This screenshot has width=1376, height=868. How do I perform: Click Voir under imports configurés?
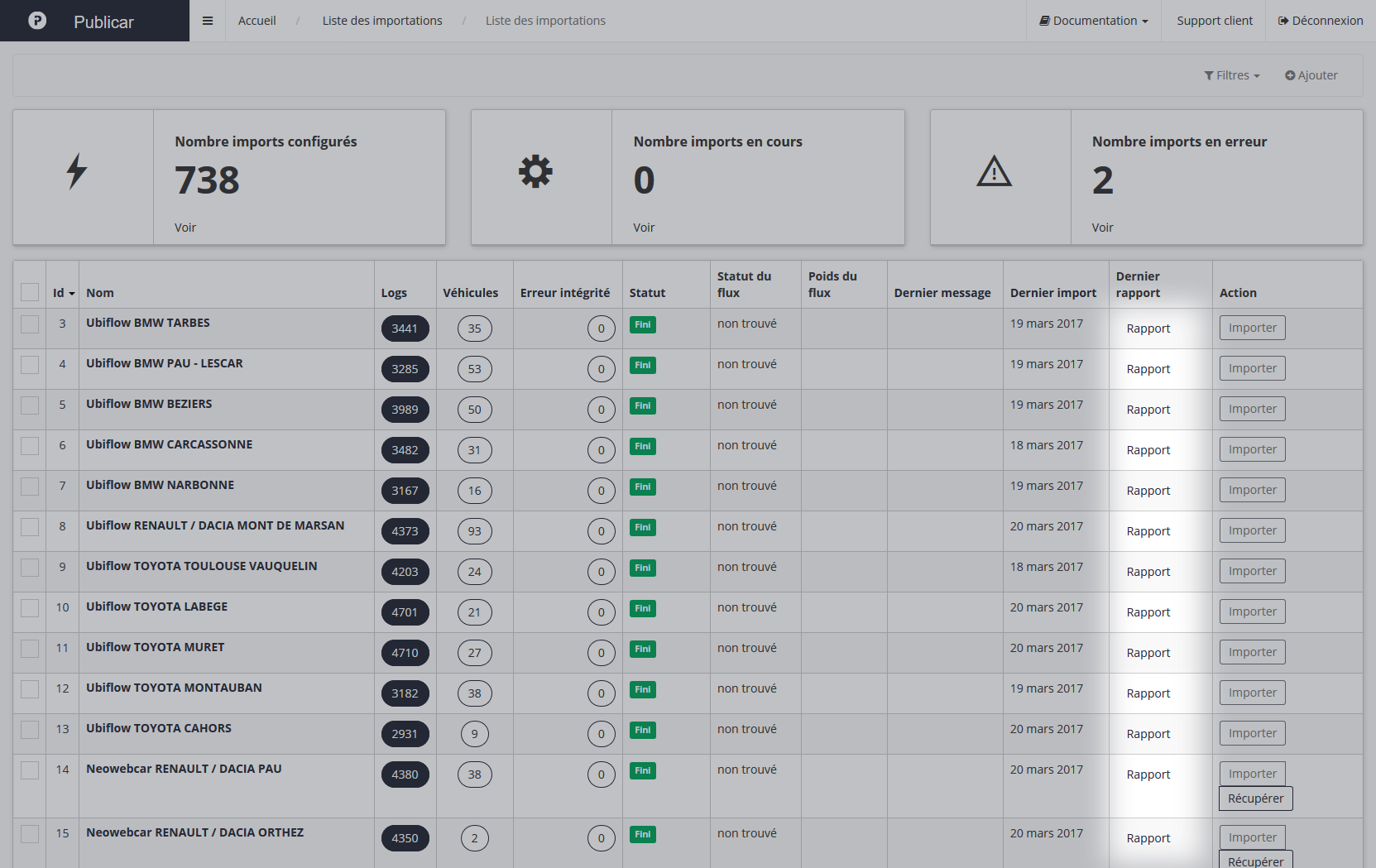click(x=185, y=228)
